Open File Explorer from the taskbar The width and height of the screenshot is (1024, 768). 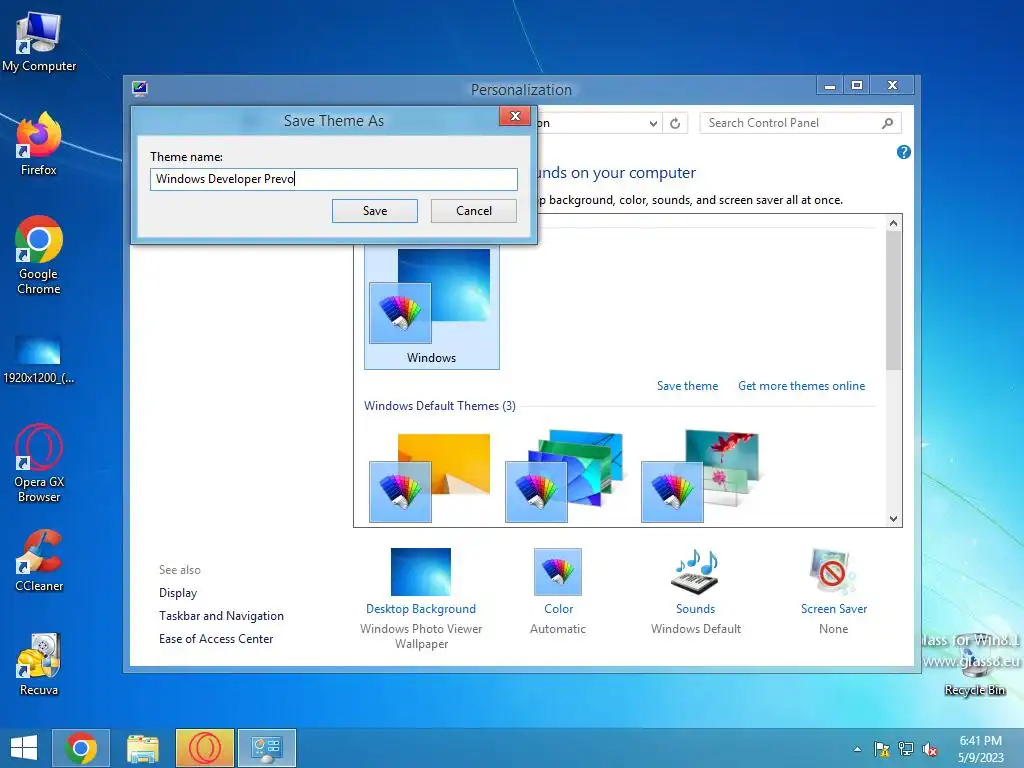pos(142,748)
